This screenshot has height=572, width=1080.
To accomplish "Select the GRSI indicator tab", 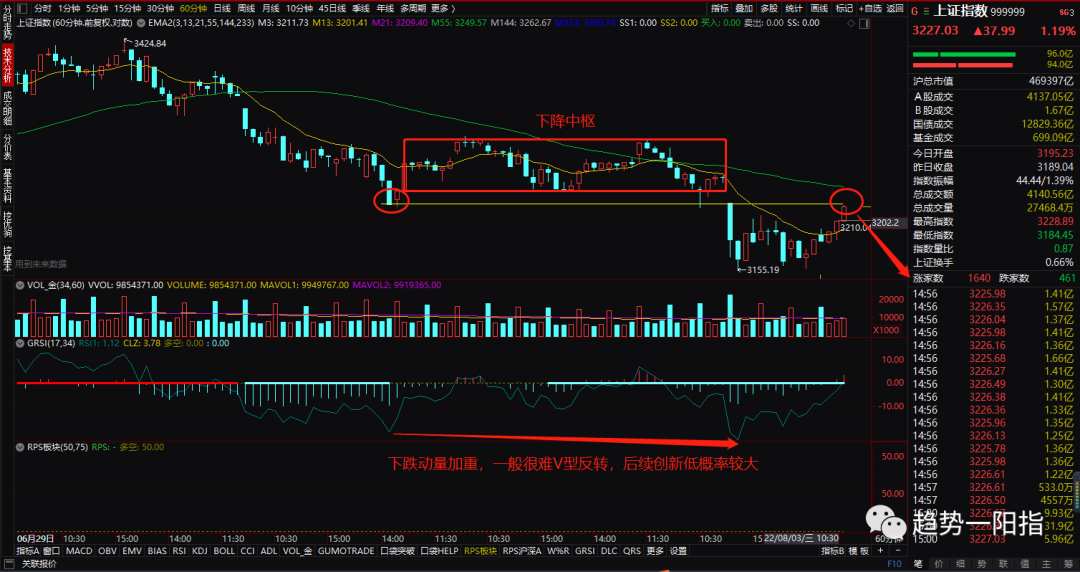I will click(585, 551).
